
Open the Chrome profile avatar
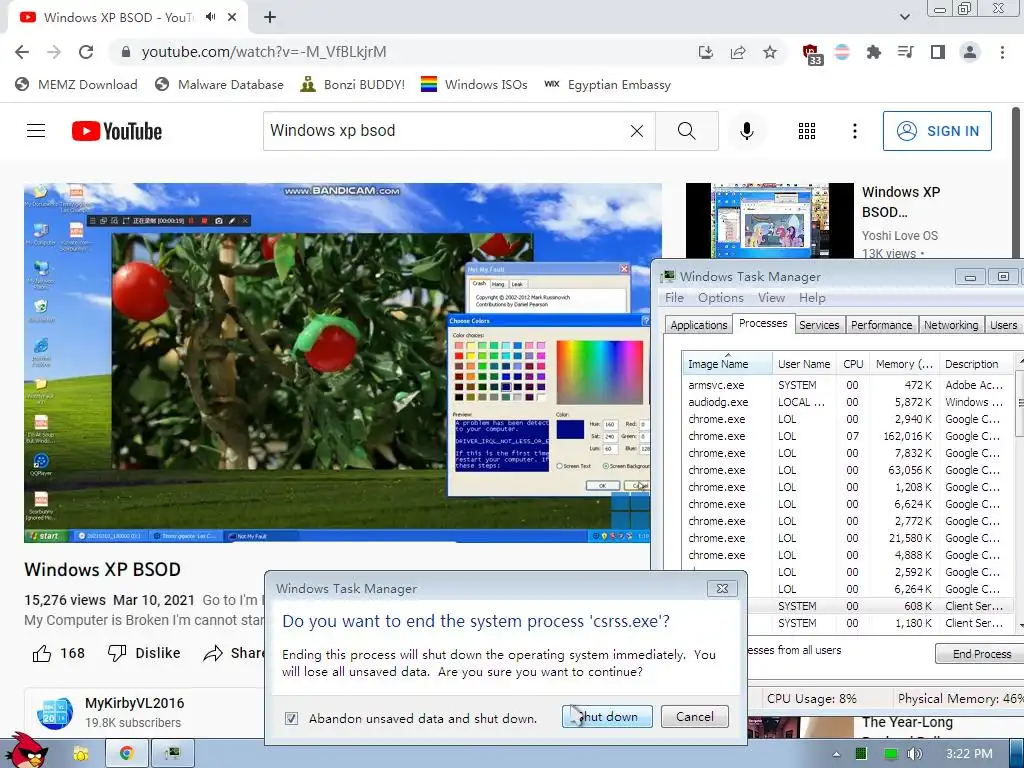point(970,52)
